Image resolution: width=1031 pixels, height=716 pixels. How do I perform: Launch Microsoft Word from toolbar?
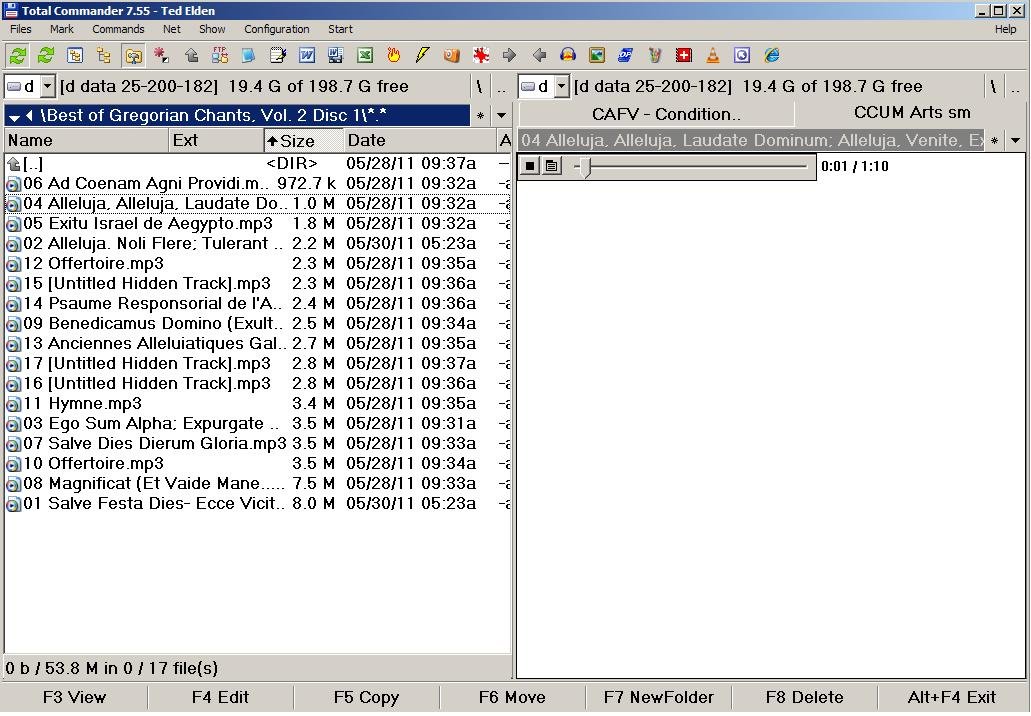tap(306, 55)
